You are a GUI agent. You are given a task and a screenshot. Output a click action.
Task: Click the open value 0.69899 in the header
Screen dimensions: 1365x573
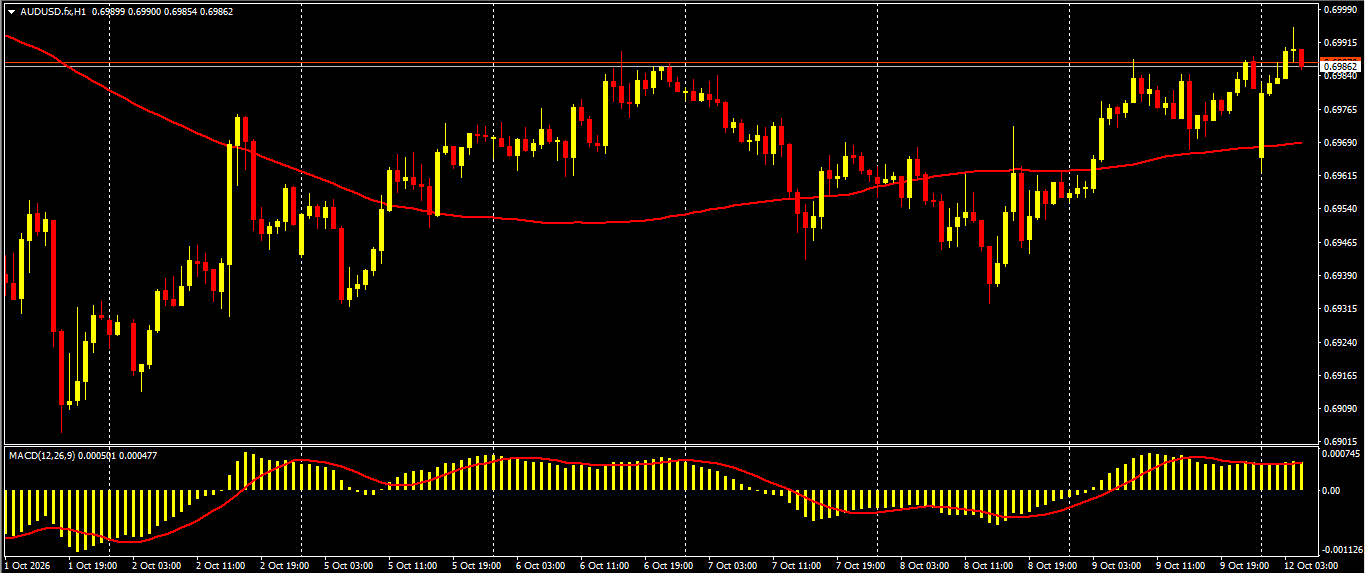click(x=106, y=11)
